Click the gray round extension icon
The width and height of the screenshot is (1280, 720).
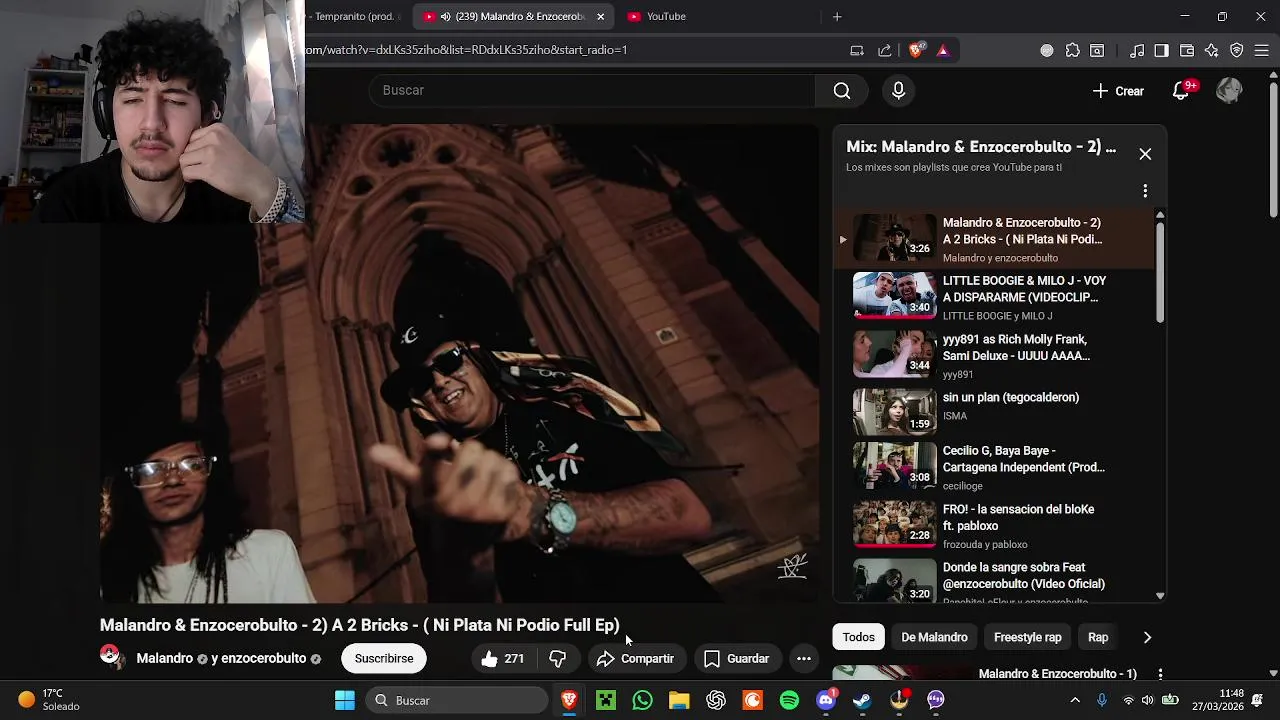pyautogui.click(x=1047, y=51)
